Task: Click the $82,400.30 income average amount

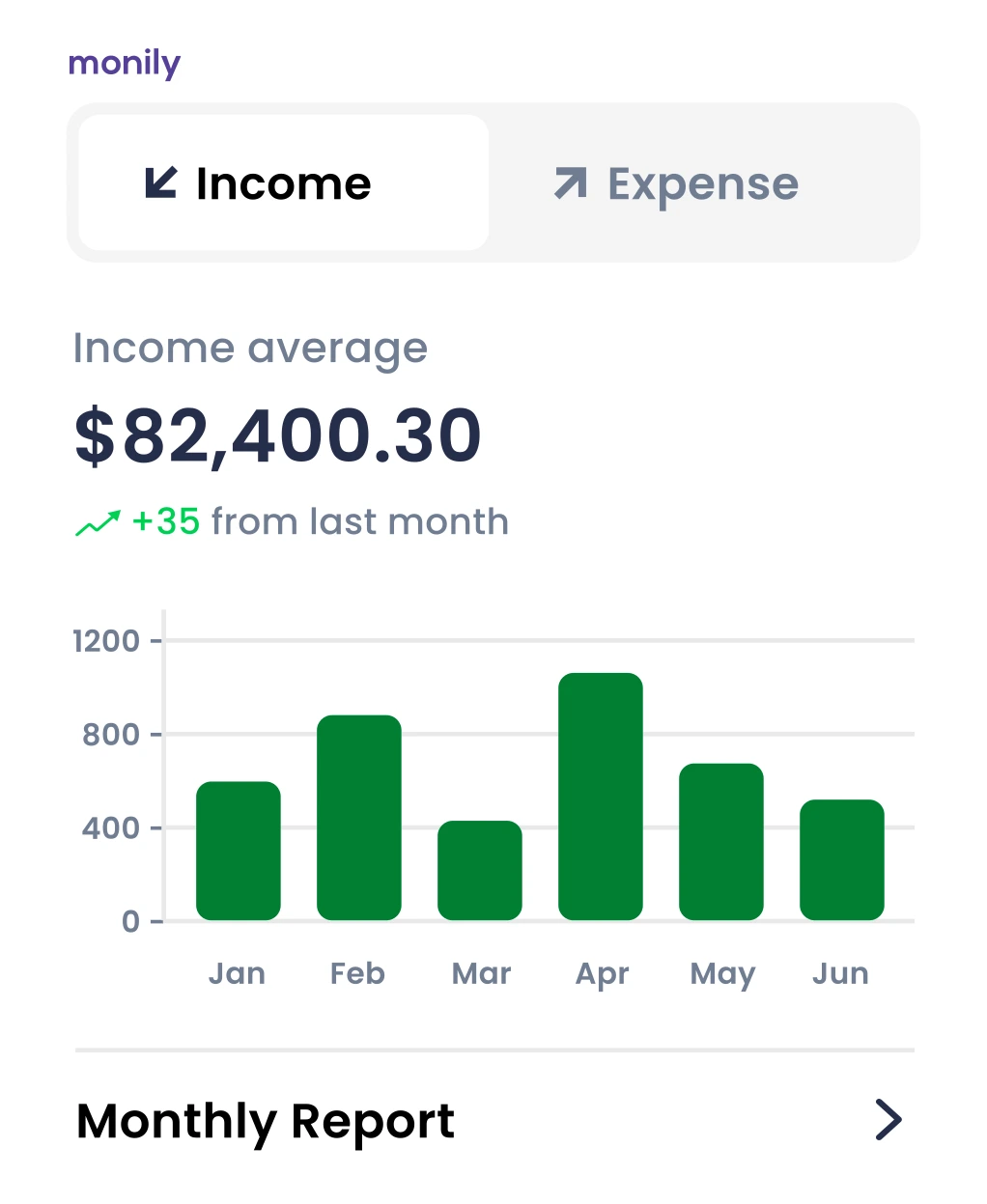Action: click(278, 436)
